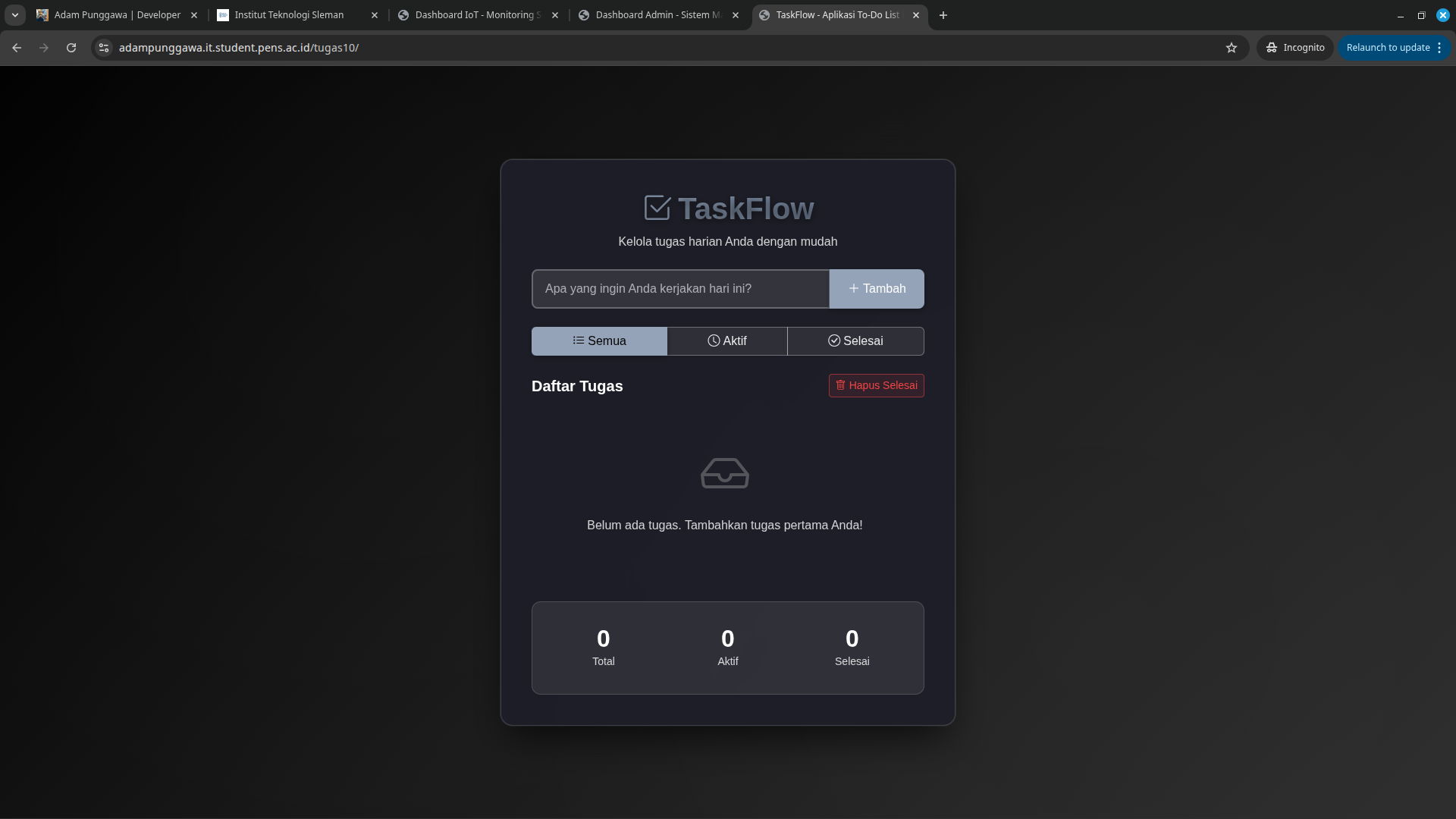Click the Incognito mode indicator icon
The height and width of the screenshot is (819, 1456).
pyautogui.click(x=1271, y=47)
